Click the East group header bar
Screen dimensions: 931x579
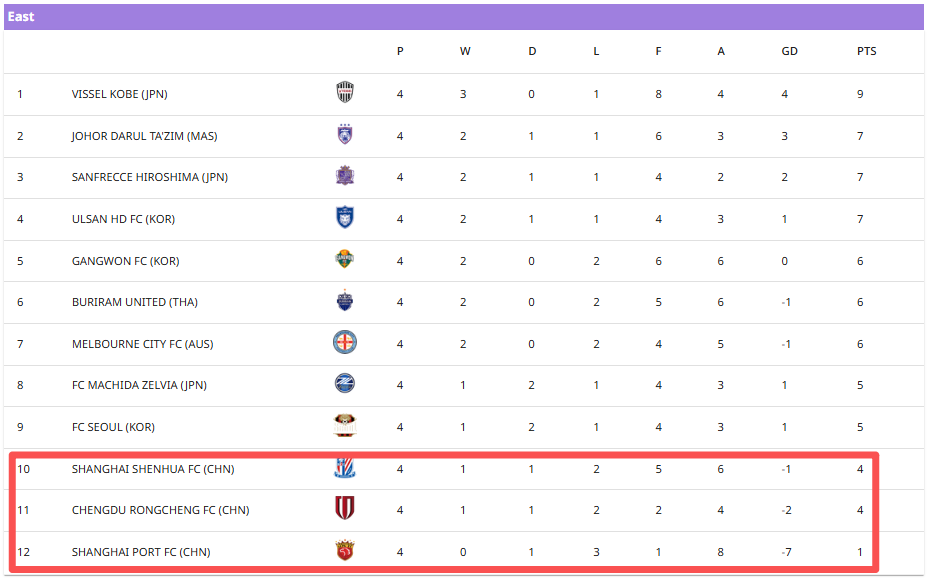(464, 17)
